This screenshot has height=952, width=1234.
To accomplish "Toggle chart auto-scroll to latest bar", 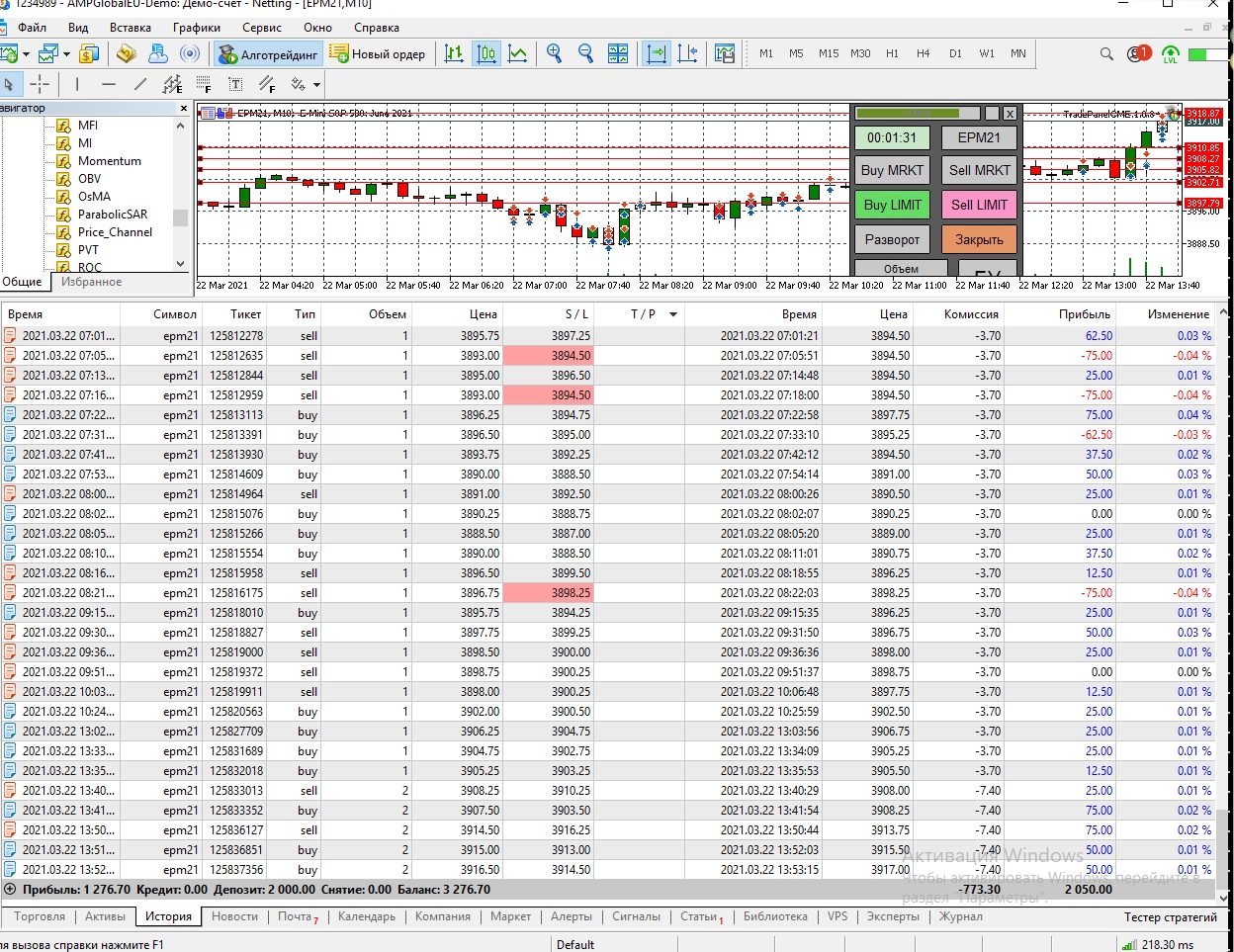I will tap(657, 53).
